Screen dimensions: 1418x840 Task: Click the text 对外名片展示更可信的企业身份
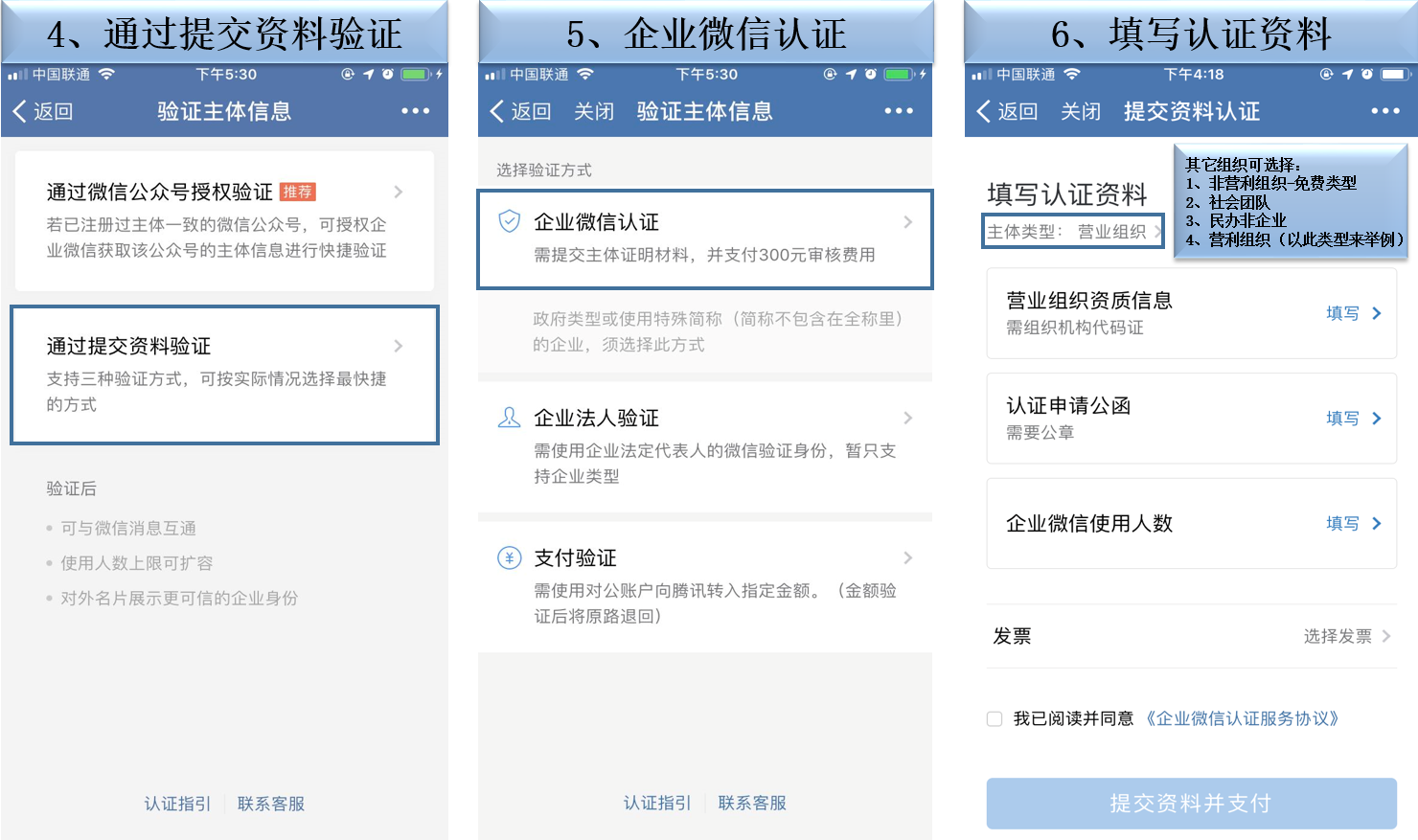coord(179,599)
